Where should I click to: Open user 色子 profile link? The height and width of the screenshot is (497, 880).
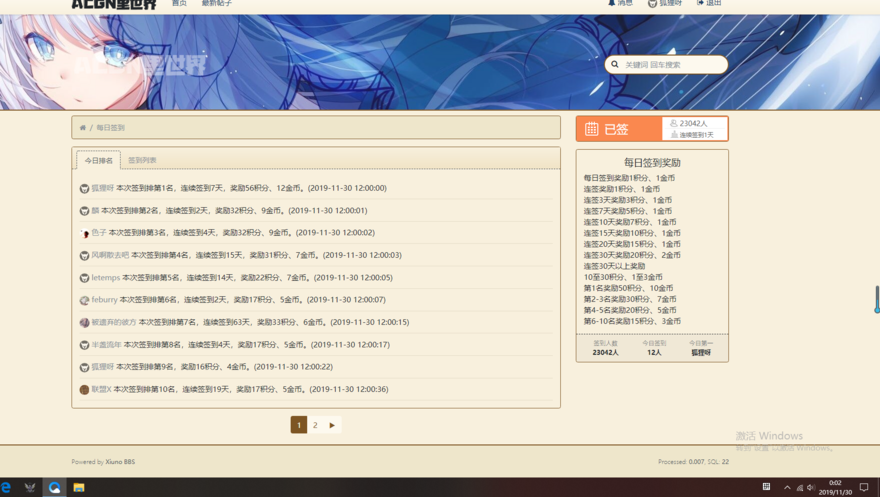click(x=99, y=233)
